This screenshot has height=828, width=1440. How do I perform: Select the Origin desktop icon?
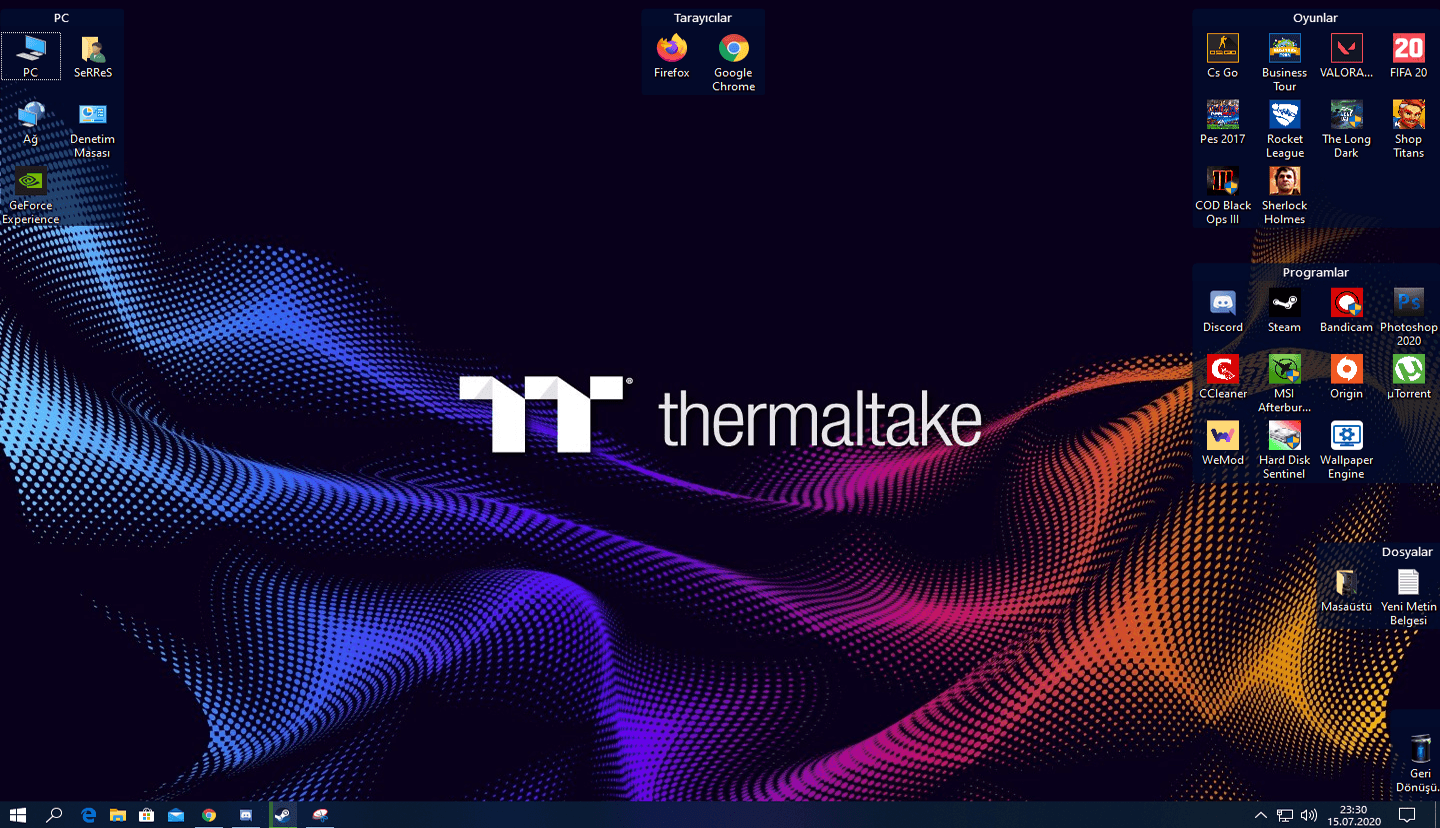tap(1347, 377)
